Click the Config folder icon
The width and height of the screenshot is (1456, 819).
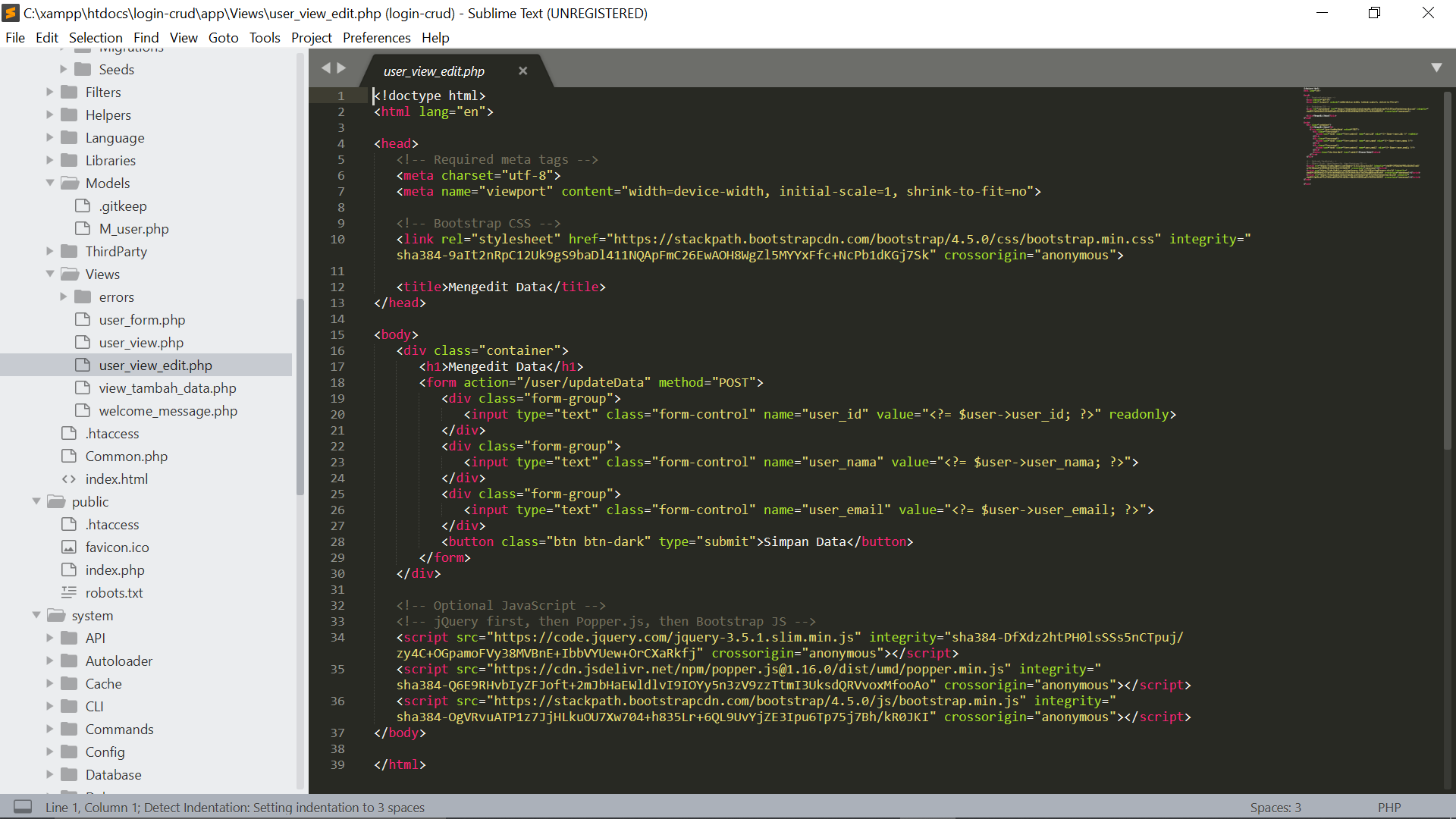69,752
